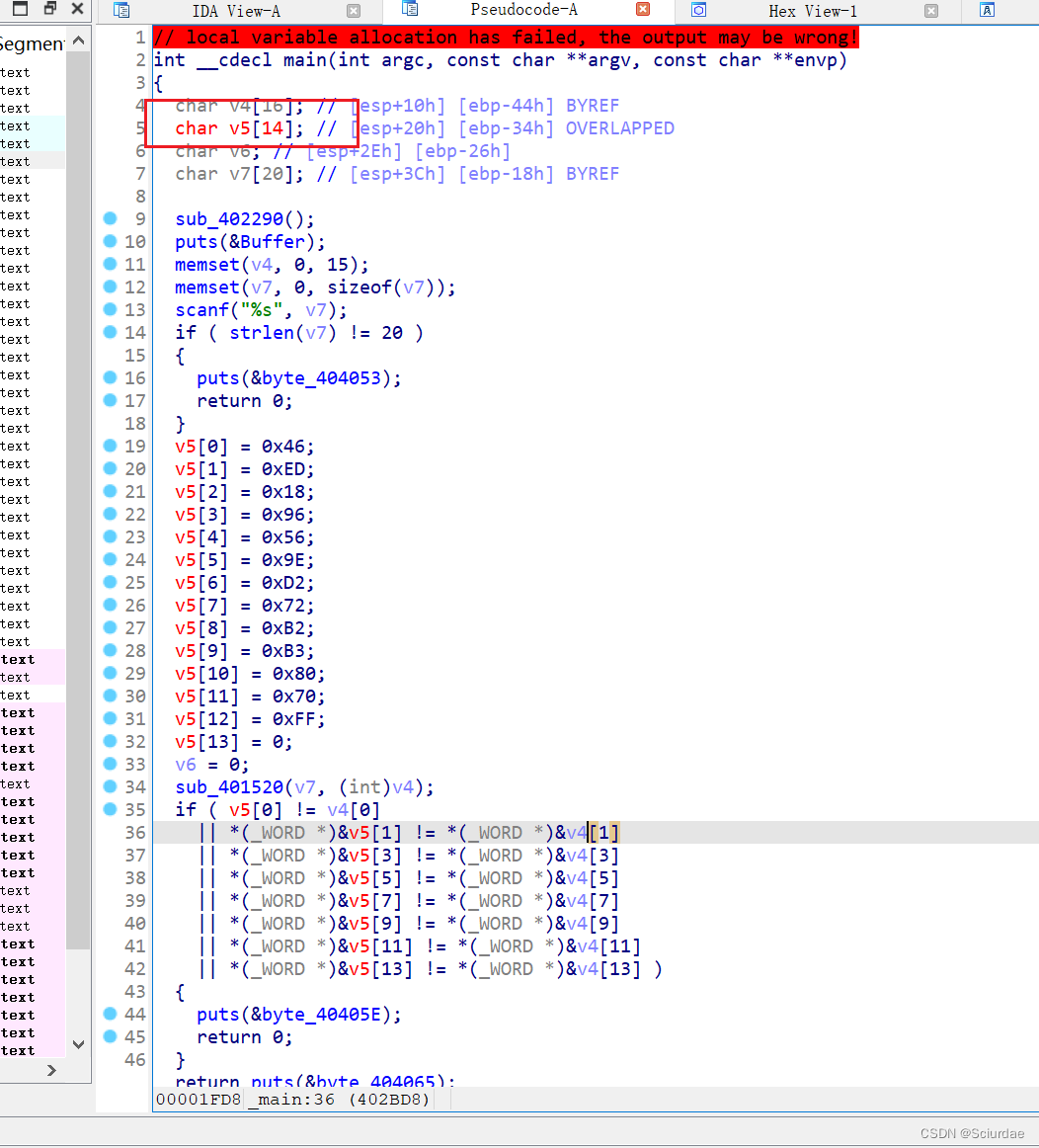The image size is (1039, 1148).
Task: Toggle breakpoint dot on line 19
Action: pyautogui.click(x=111, y=446)
